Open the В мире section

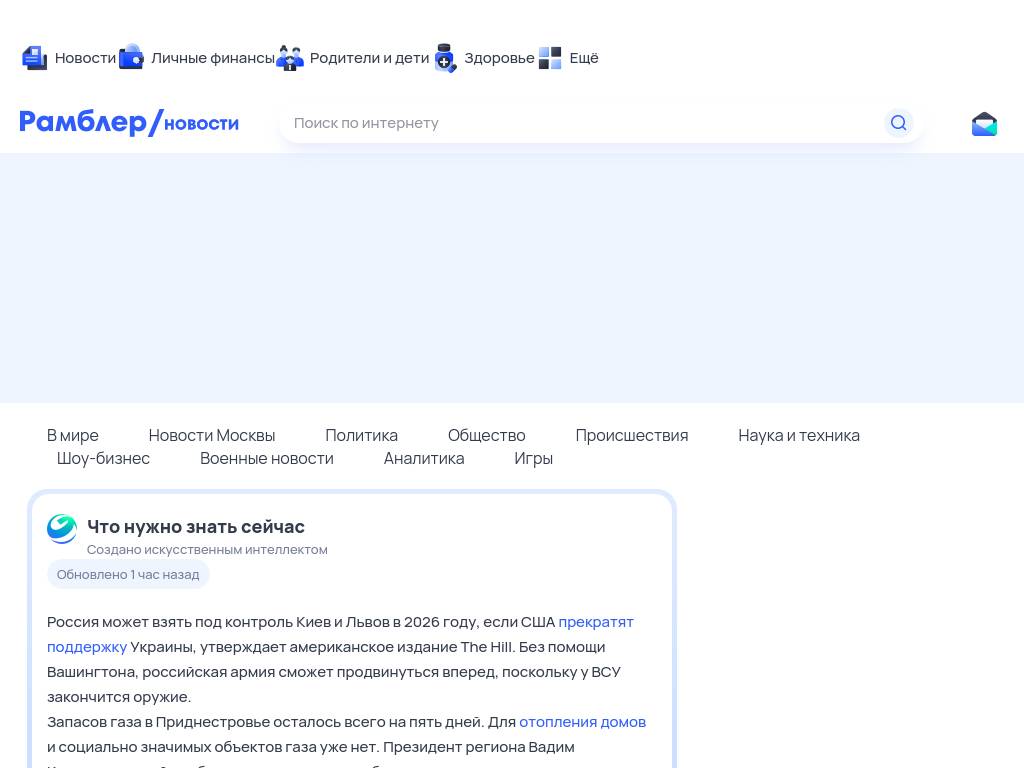73,435
